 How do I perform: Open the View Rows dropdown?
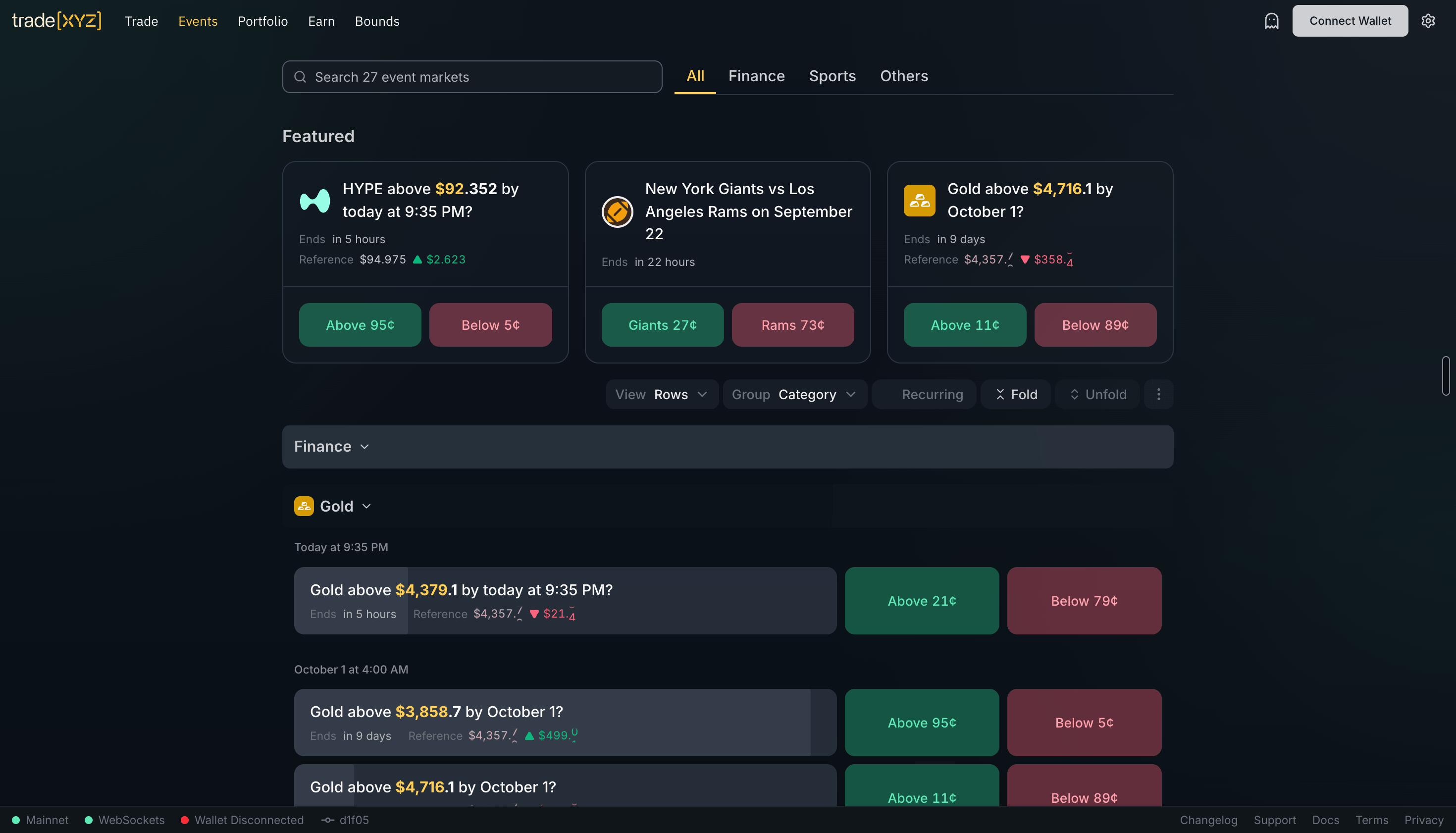click(x=662, y=394)
